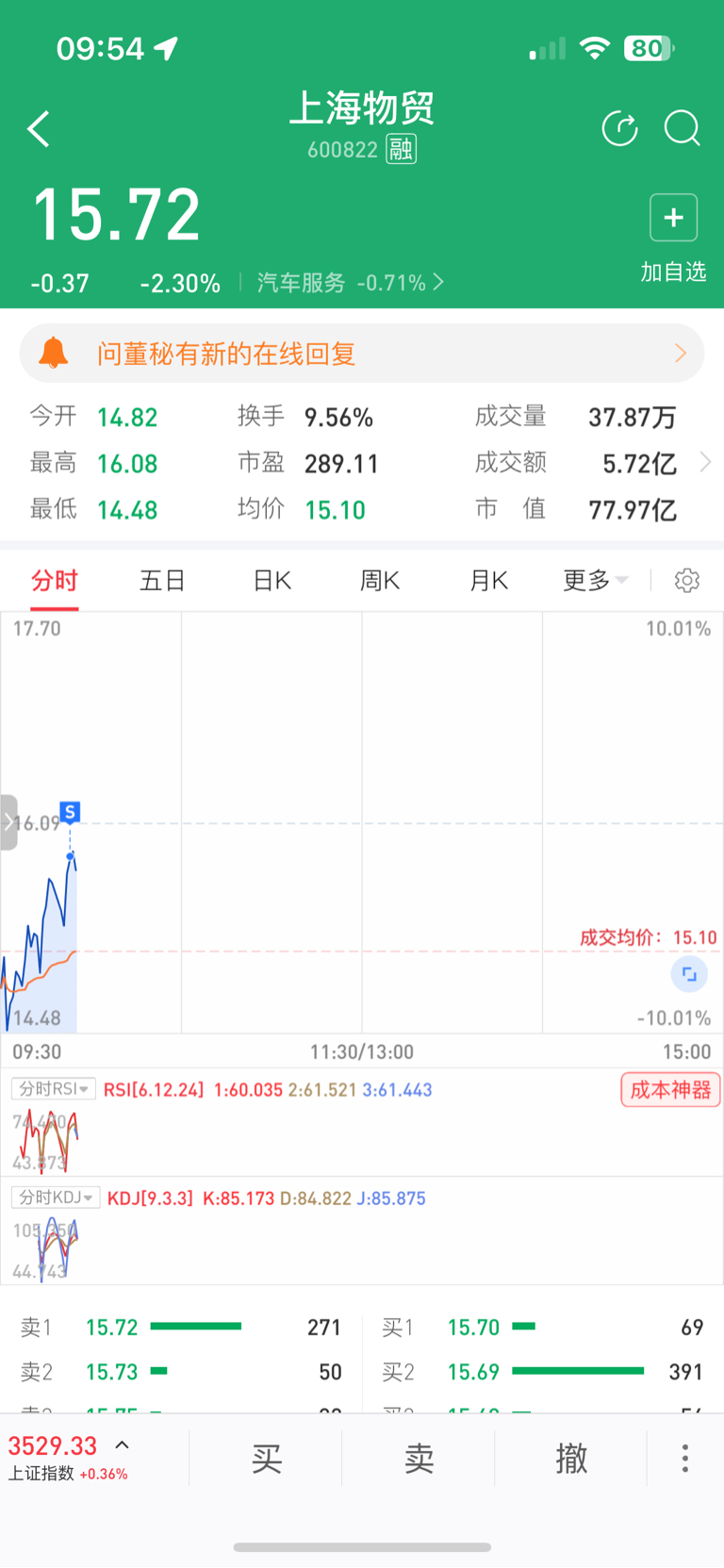Viewport: 724px width, 1568px height.
Task: Select 卖2 price 15.73 row
Action: [181, 1372]
